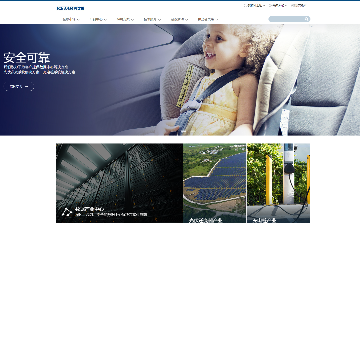
Task: Click the network nodes icon on data center tile
Action: coord(67,212)
